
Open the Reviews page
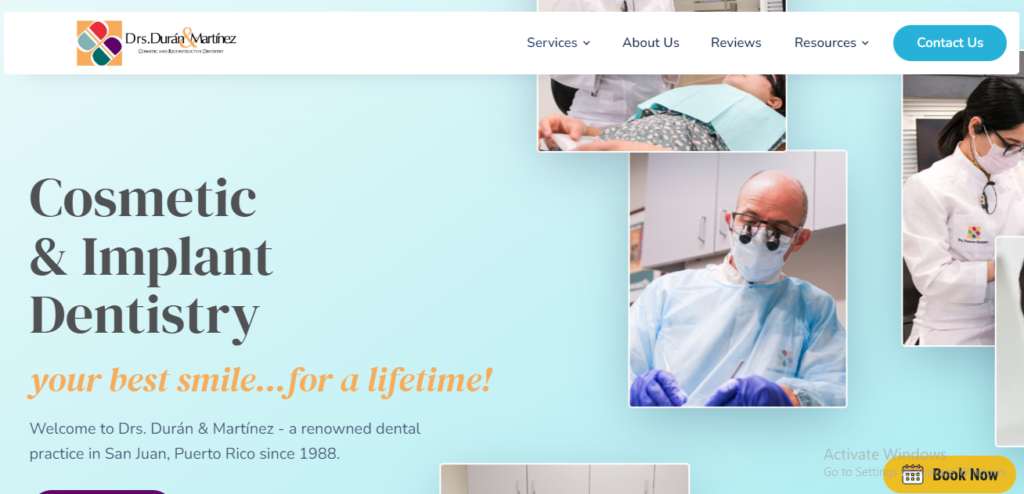click(736, 43)
